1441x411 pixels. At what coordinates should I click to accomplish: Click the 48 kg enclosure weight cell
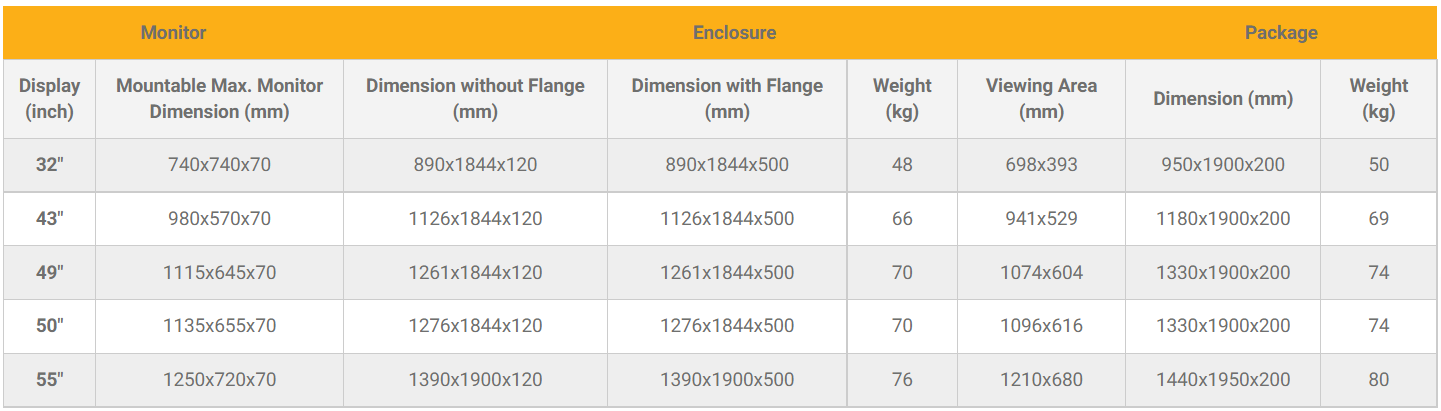(x=902, y=165)
